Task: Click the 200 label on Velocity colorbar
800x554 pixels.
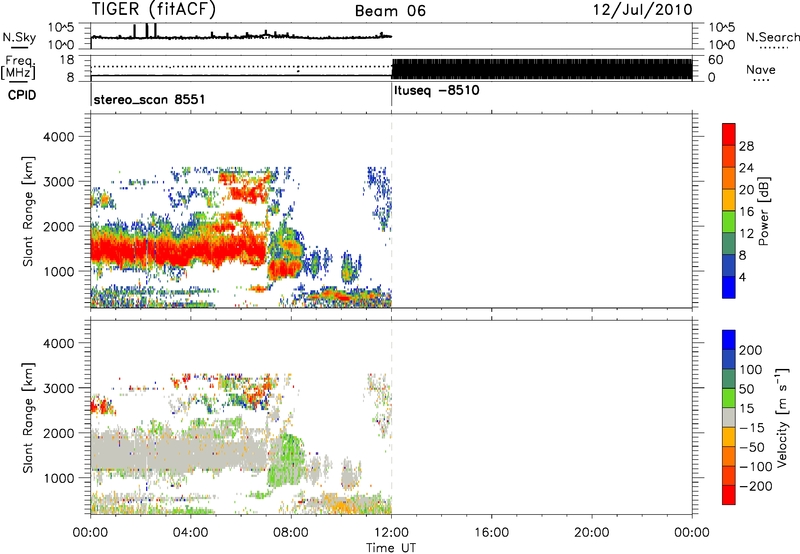Action: (x=751, y=350)
